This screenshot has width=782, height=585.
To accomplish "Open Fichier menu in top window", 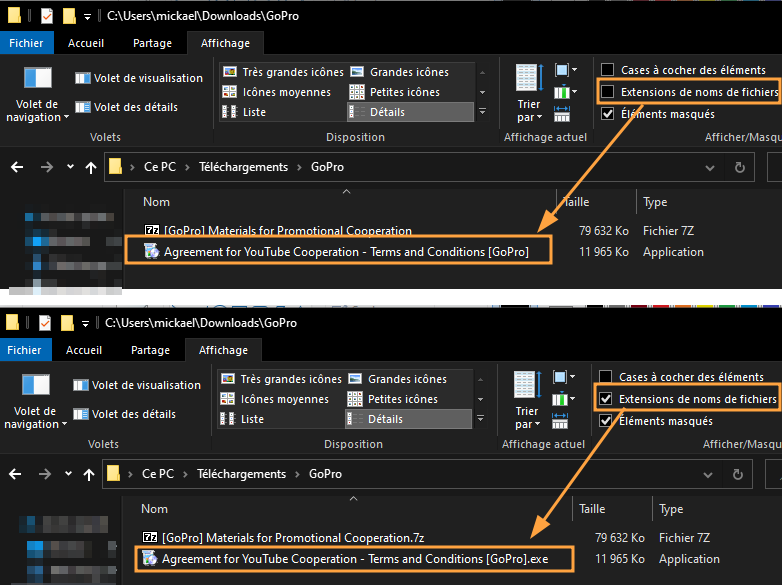I will (26, 43).
